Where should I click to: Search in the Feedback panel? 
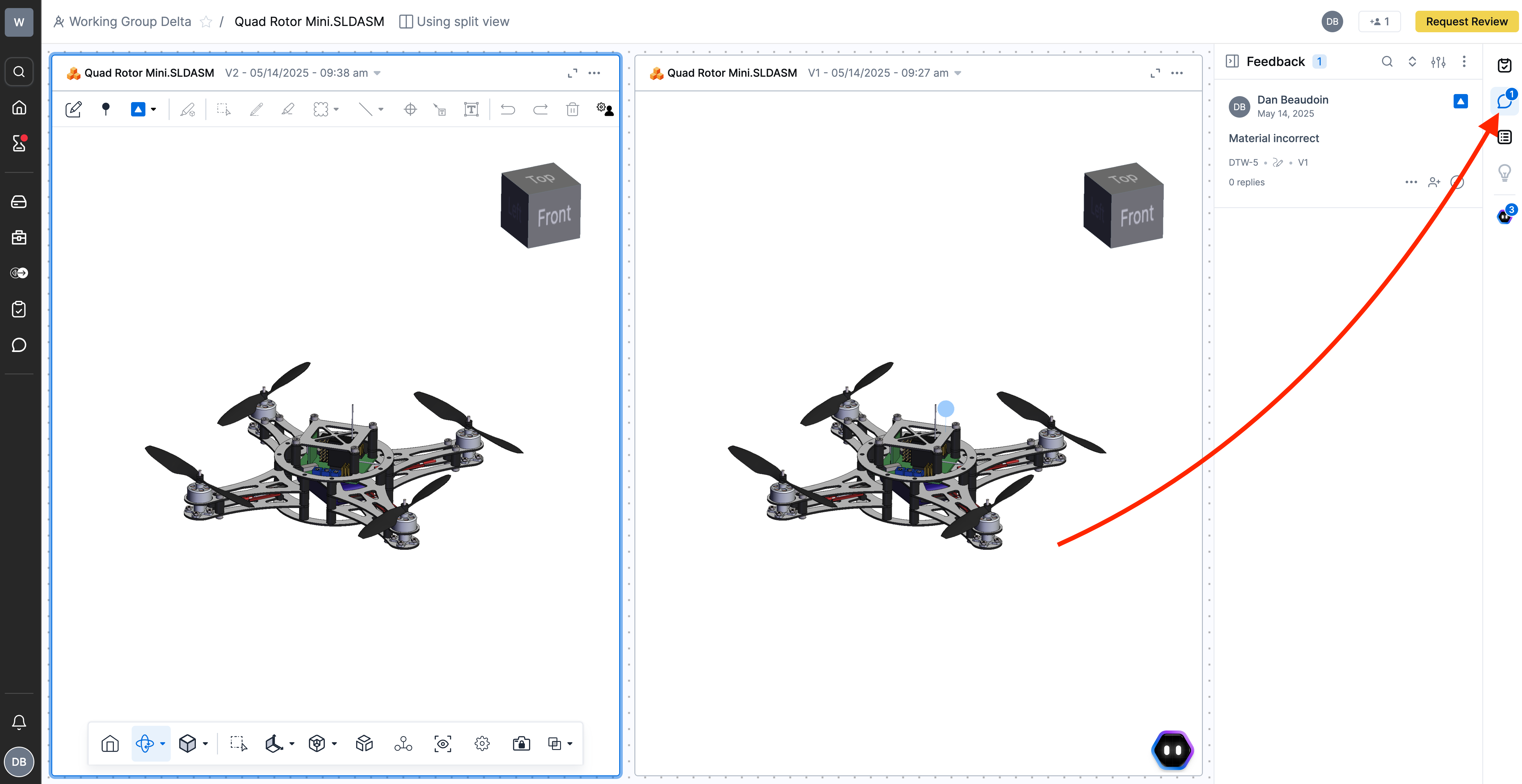pyautogui.click(x=1387, y=61)
